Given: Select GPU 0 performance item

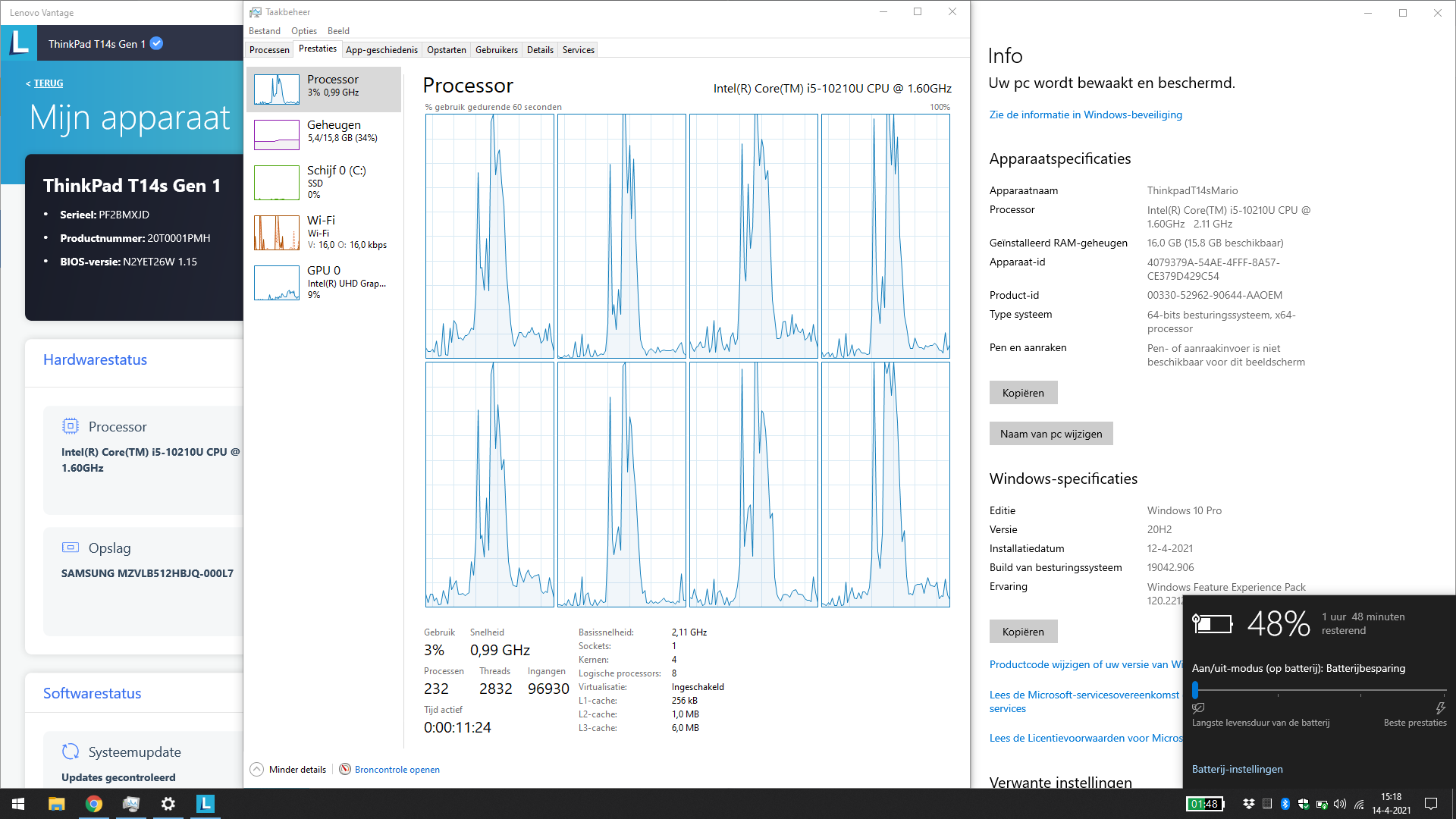Looking at the screenshot, I should coord(324,282).
